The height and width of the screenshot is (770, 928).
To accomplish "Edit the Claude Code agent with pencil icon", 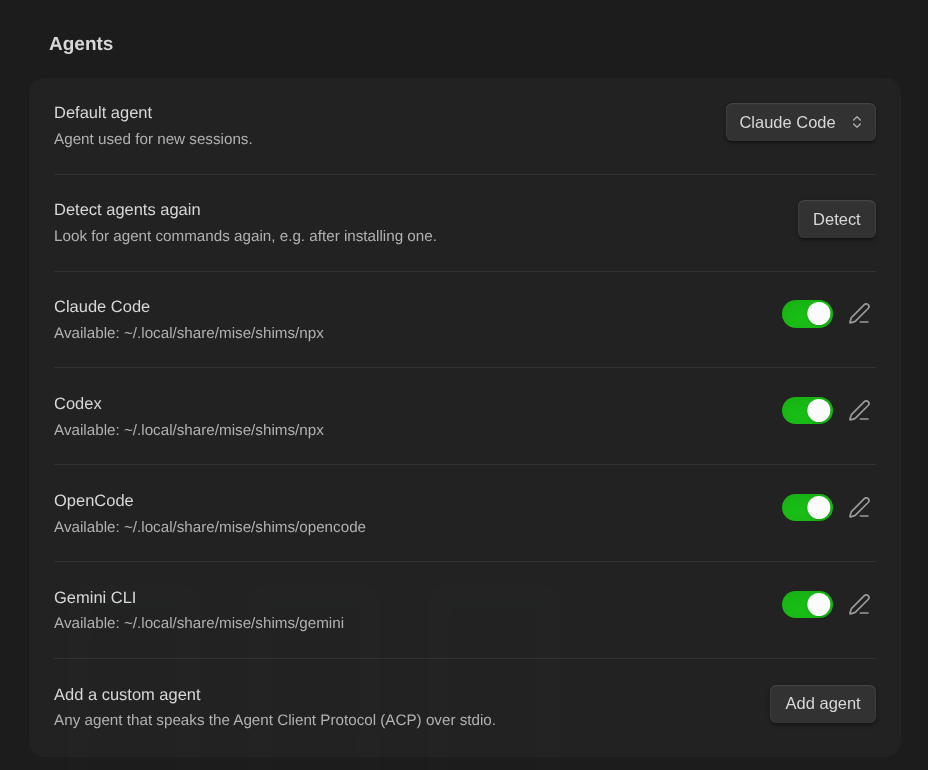I will tap(859, 314).
